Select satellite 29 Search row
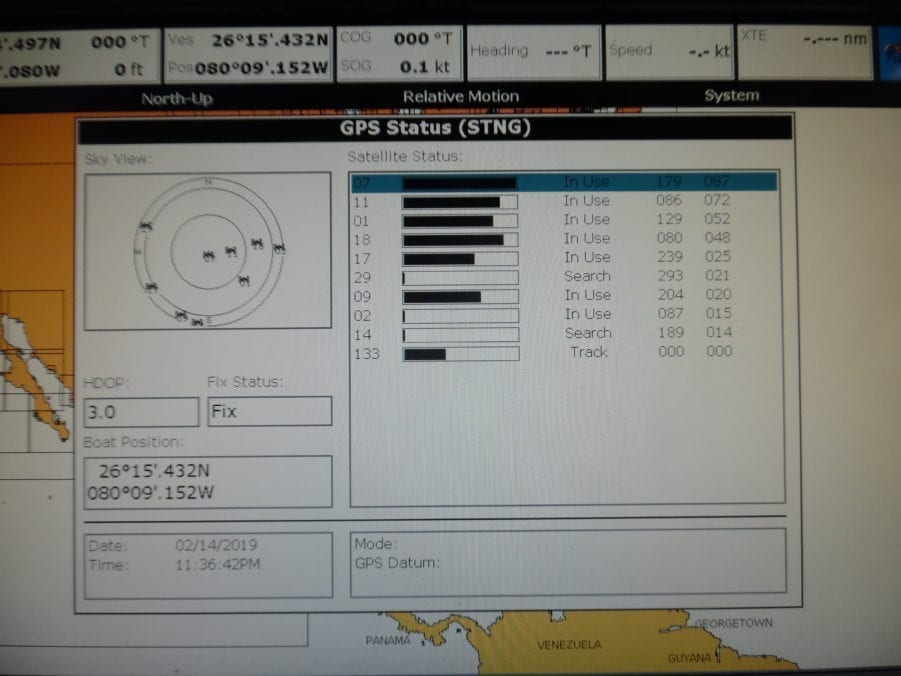 coord(564,276)
